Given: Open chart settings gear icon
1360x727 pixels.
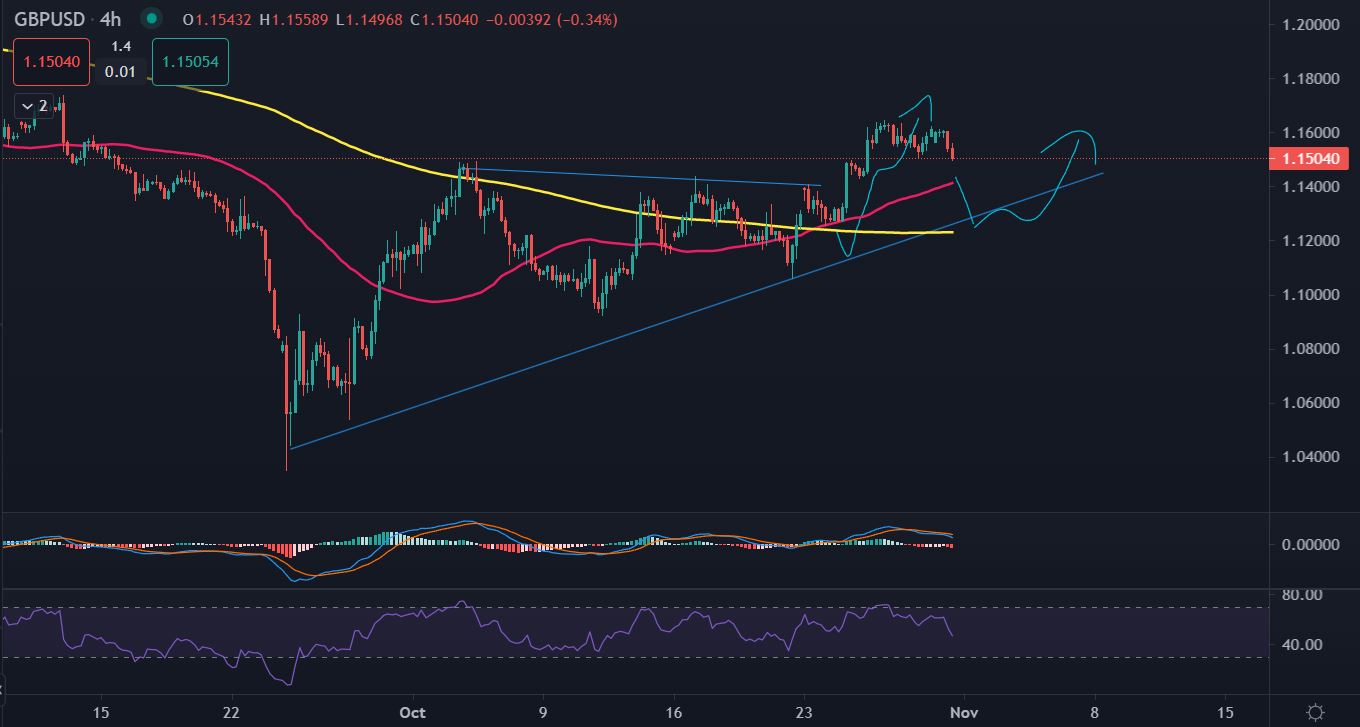Looking at the screenshot, I should tap(1316, 712).
